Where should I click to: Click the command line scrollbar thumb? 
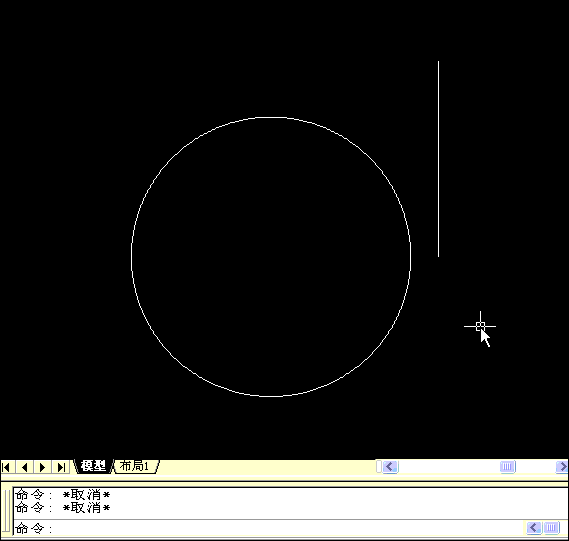pyautogui.click(x=552, y=528)
